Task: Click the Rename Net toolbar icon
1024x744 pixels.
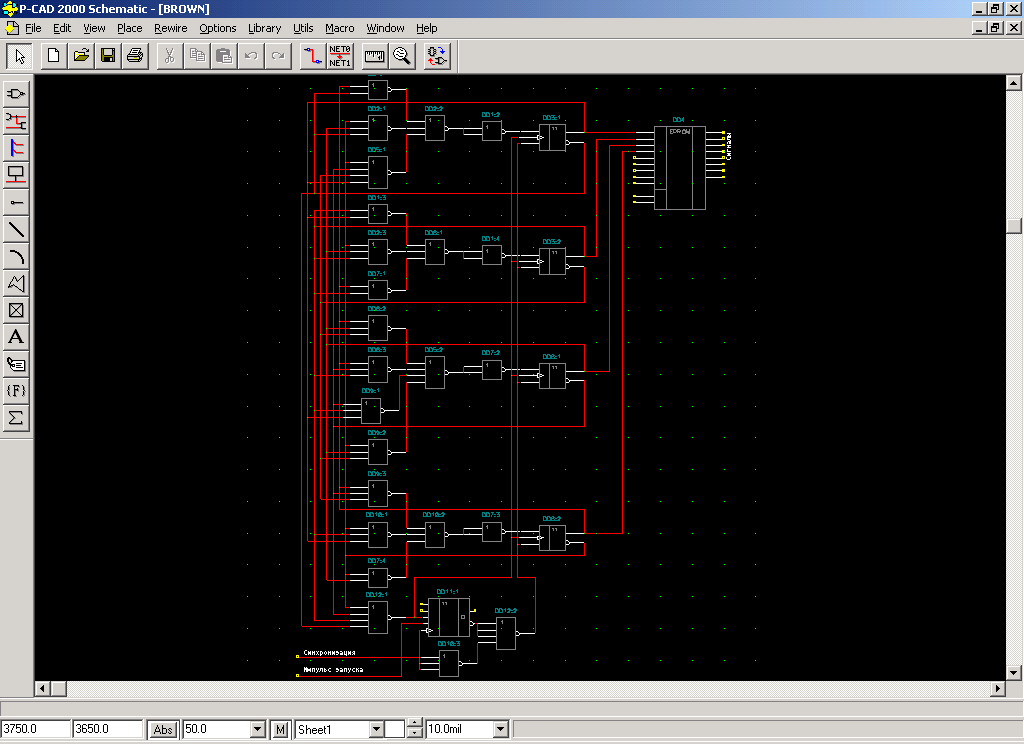Action: (x=340, y=56)
